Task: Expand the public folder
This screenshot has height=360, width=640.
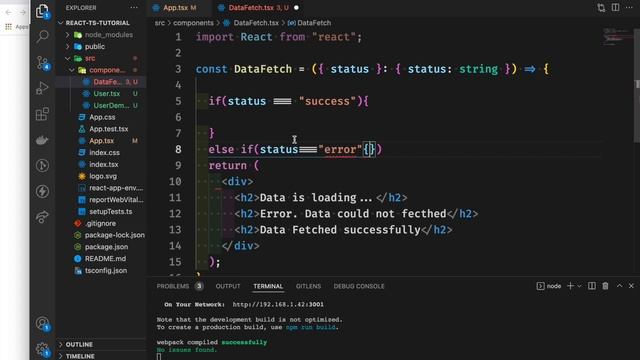Action: (101, 47)
